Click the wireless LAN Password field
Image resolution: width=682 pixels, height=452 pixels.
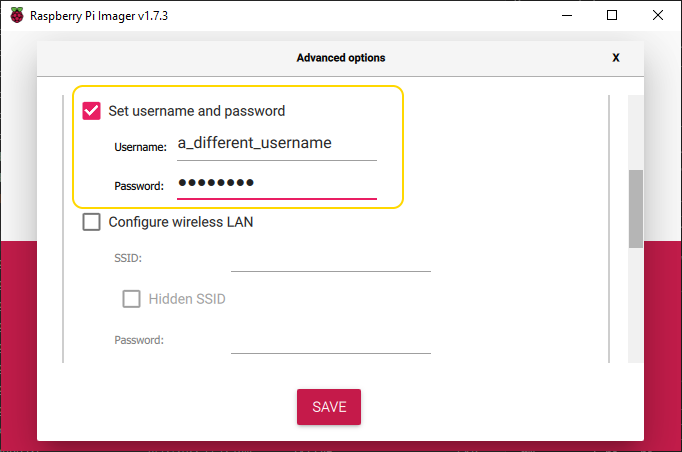pyautogui.click(x=330, y=340)
